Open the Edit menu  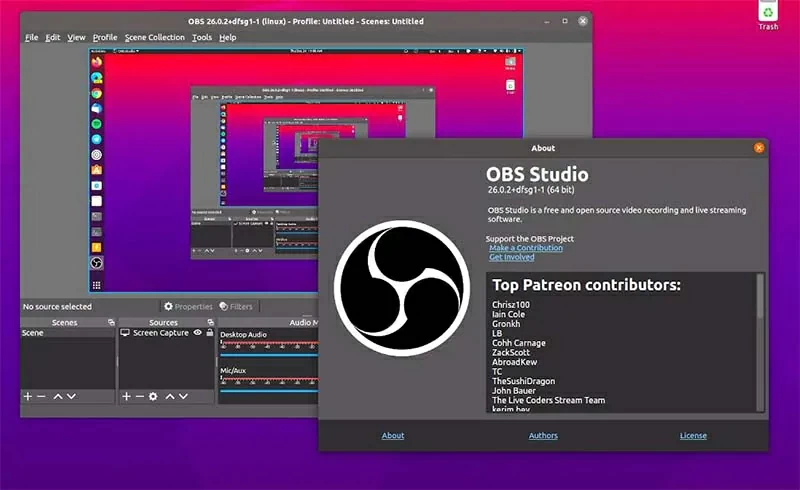pos(53,37)
